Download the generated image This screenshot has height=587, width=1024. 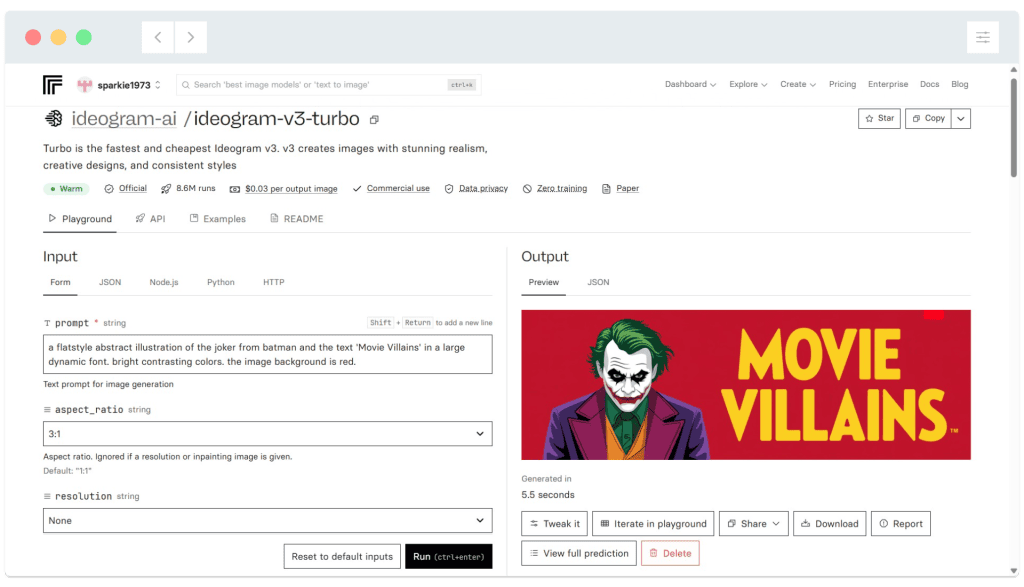829,524
